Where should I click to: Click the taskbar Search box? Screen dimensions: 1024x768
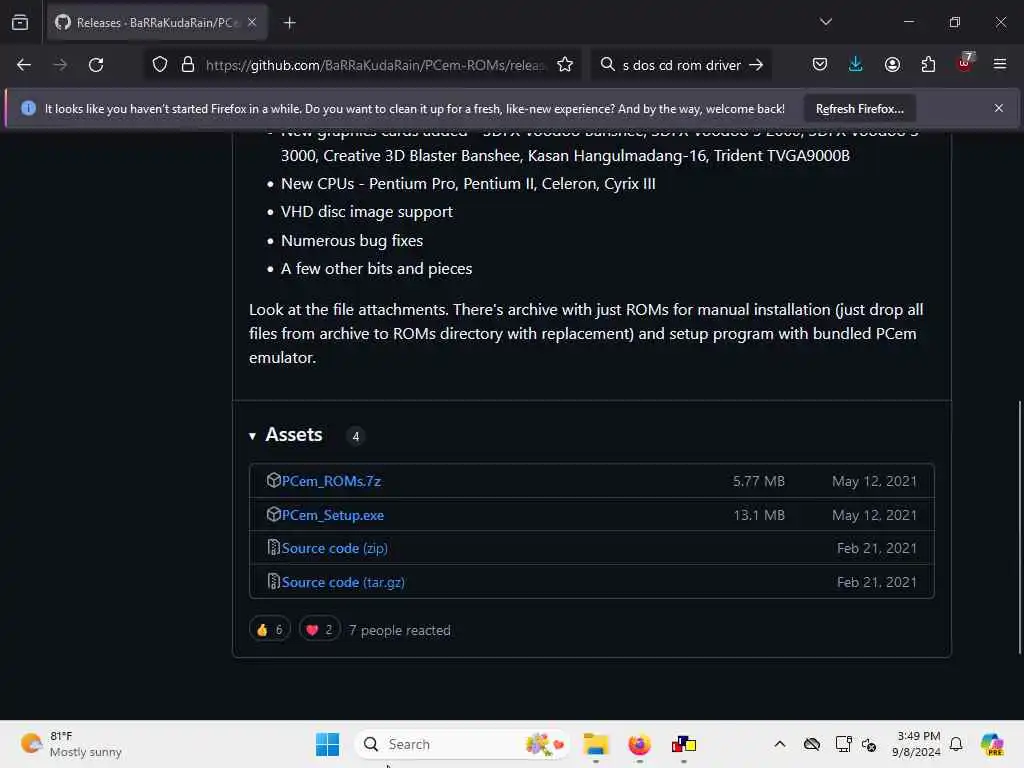[x=462, y=744]
